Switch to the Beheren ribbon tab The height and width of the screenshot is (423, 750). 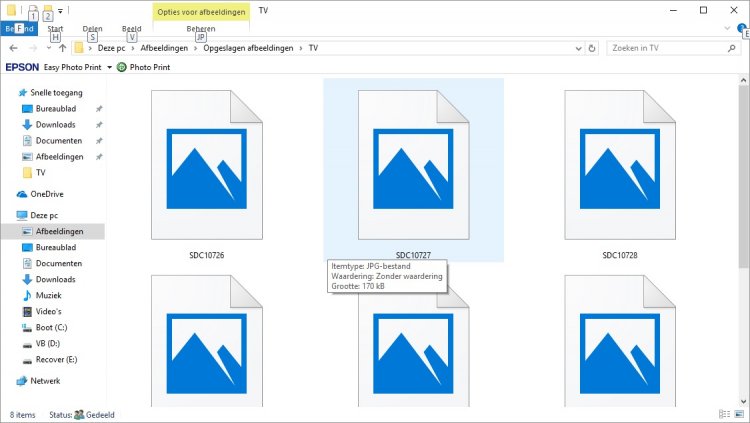click(200, 29)
